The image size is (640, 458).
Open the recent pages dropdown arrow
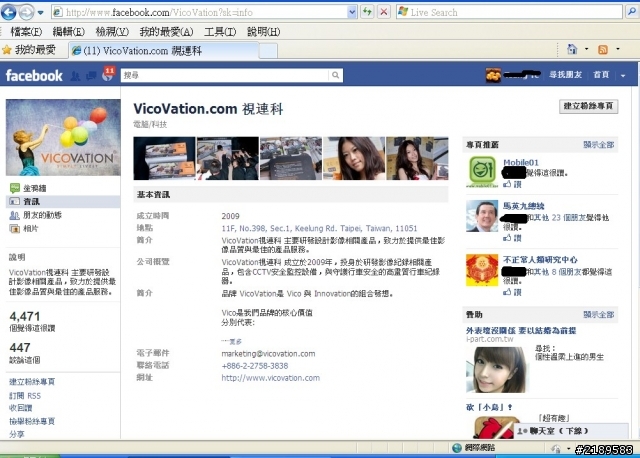tap(40, 13)
